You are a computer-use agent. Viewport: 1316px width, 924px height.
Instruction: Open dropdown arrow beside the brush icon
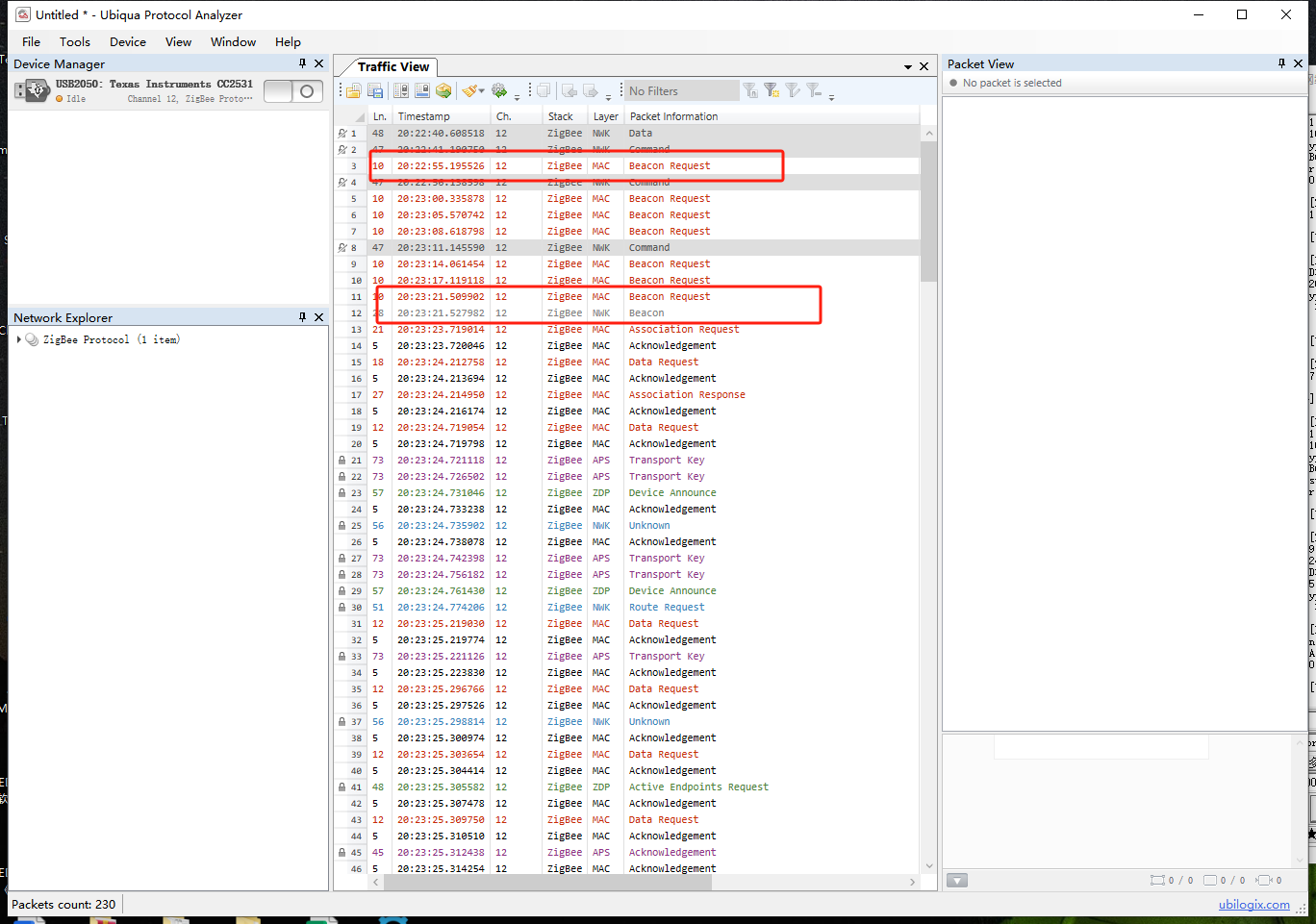pyautogui.click(x=482, y=91)
